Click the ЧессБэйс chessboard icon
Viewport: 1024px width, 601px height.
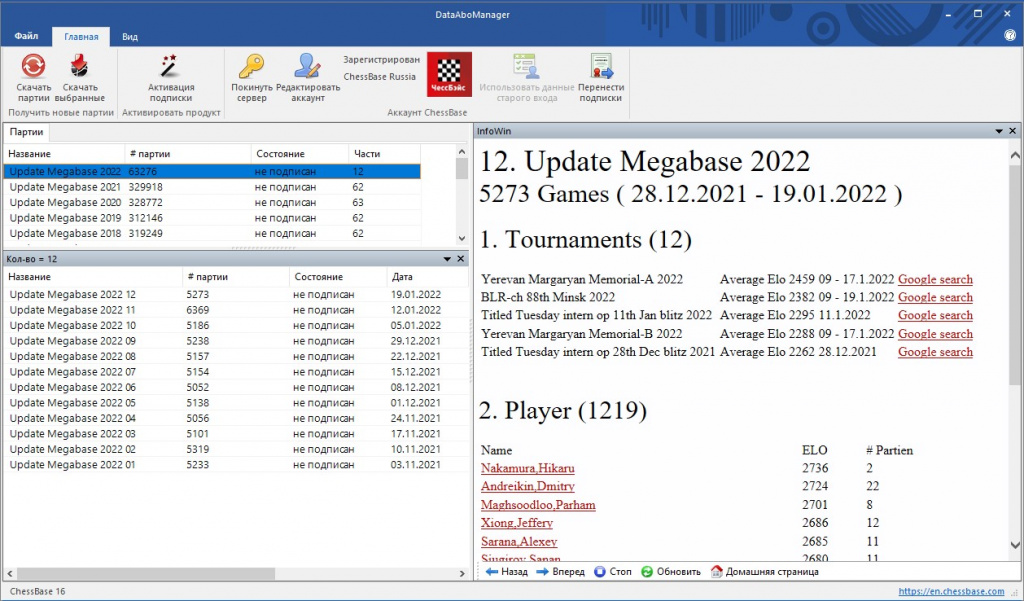click(x=449, y=74)
